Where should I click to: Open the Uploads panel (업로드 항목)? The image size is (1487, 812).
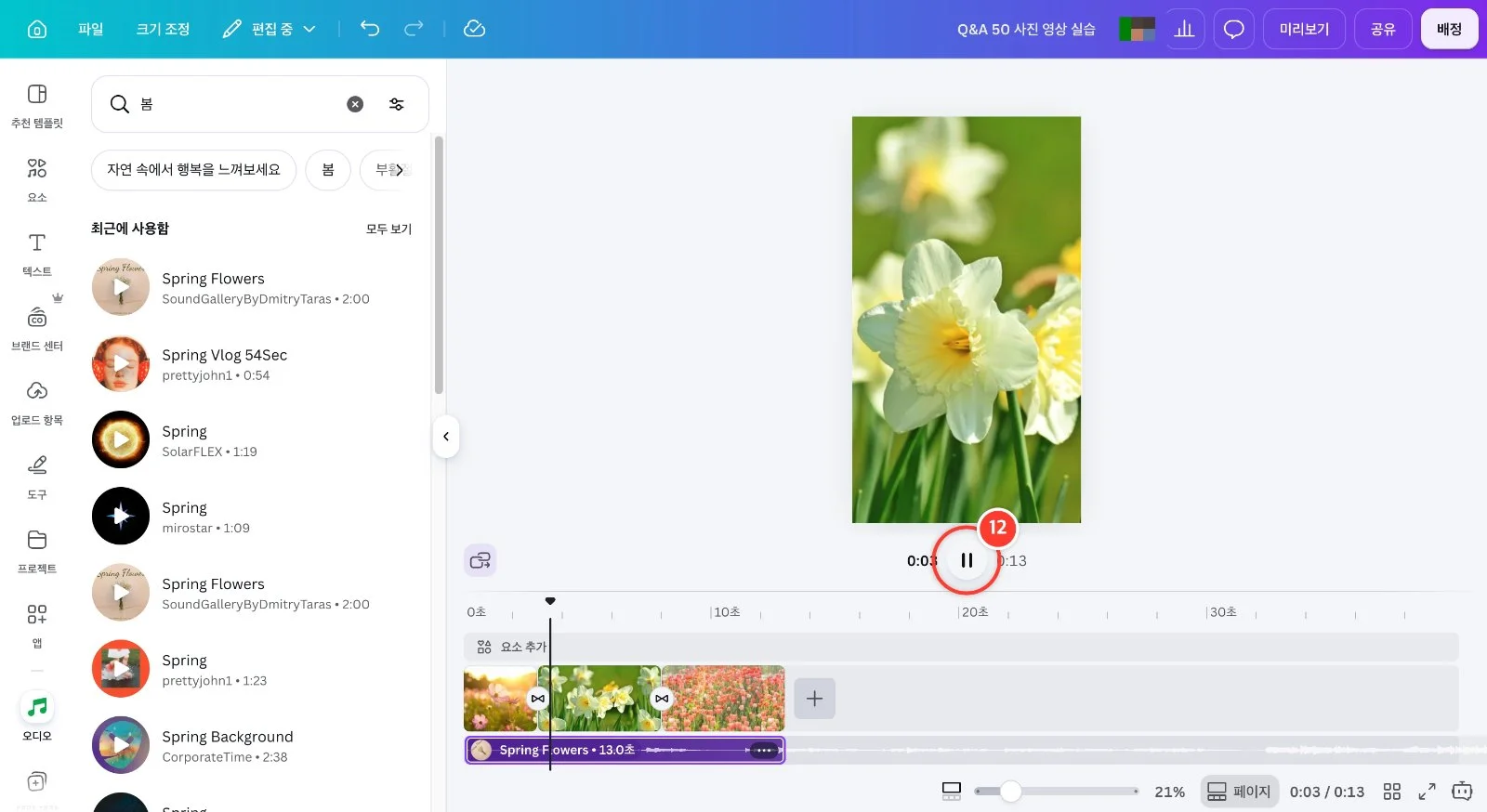click(37, 402)
